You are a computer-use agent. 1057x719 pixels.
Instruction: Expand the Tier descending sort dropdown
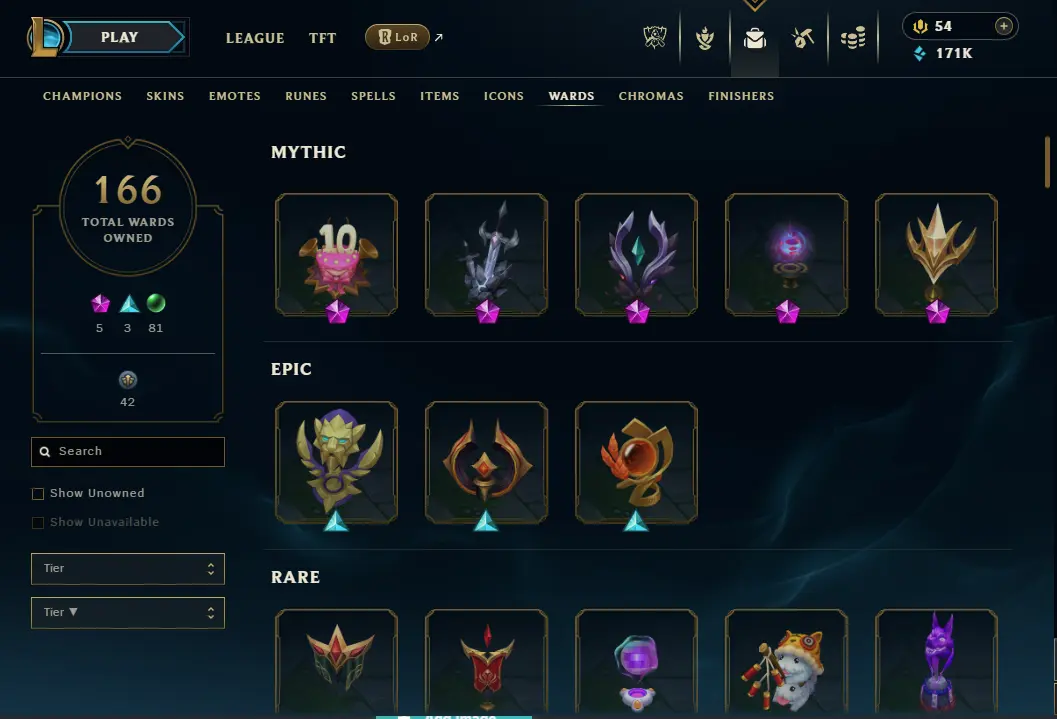[127, 613]
